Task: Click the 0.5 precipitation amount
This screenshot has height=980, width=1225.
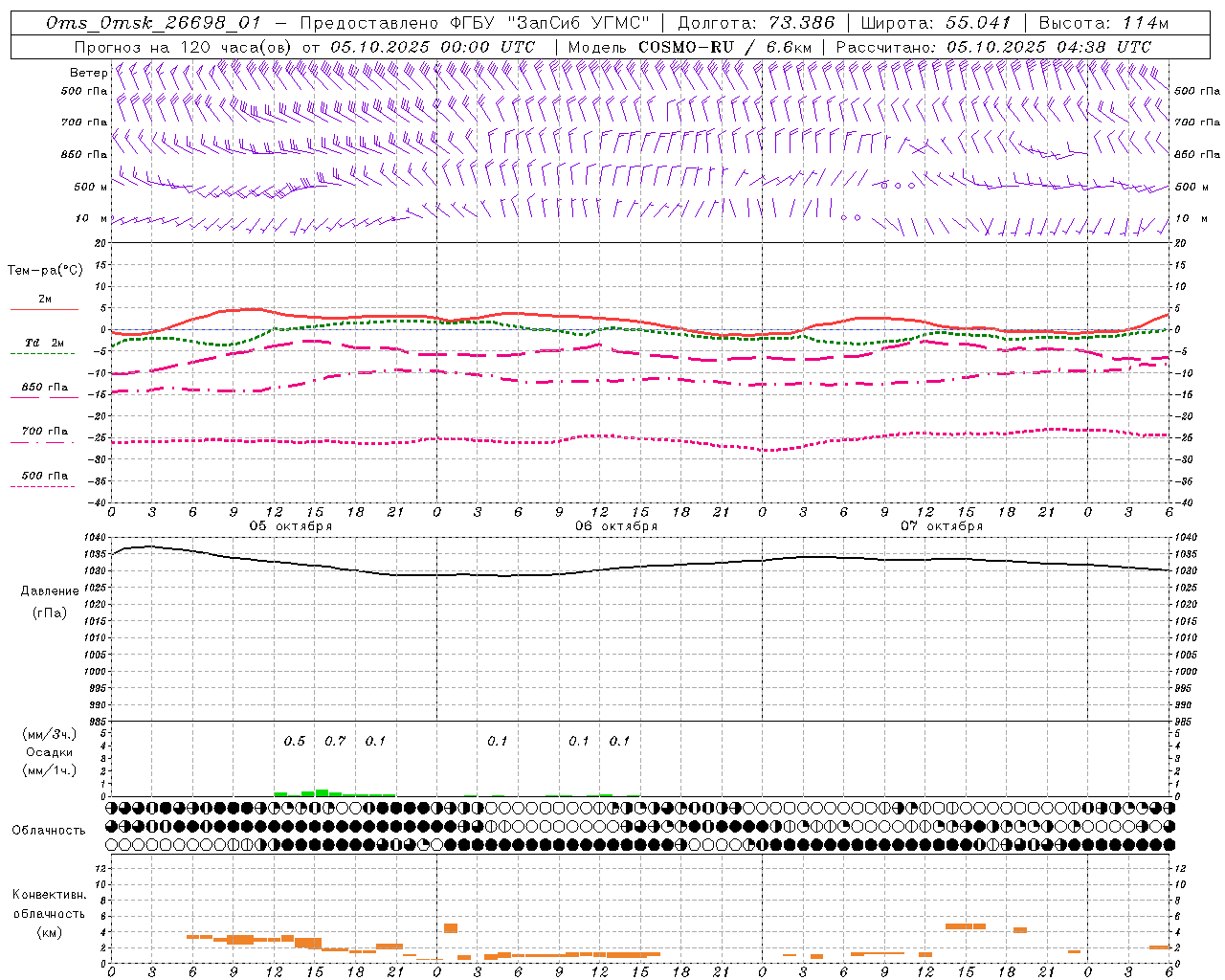Action: tap(295, 741)
